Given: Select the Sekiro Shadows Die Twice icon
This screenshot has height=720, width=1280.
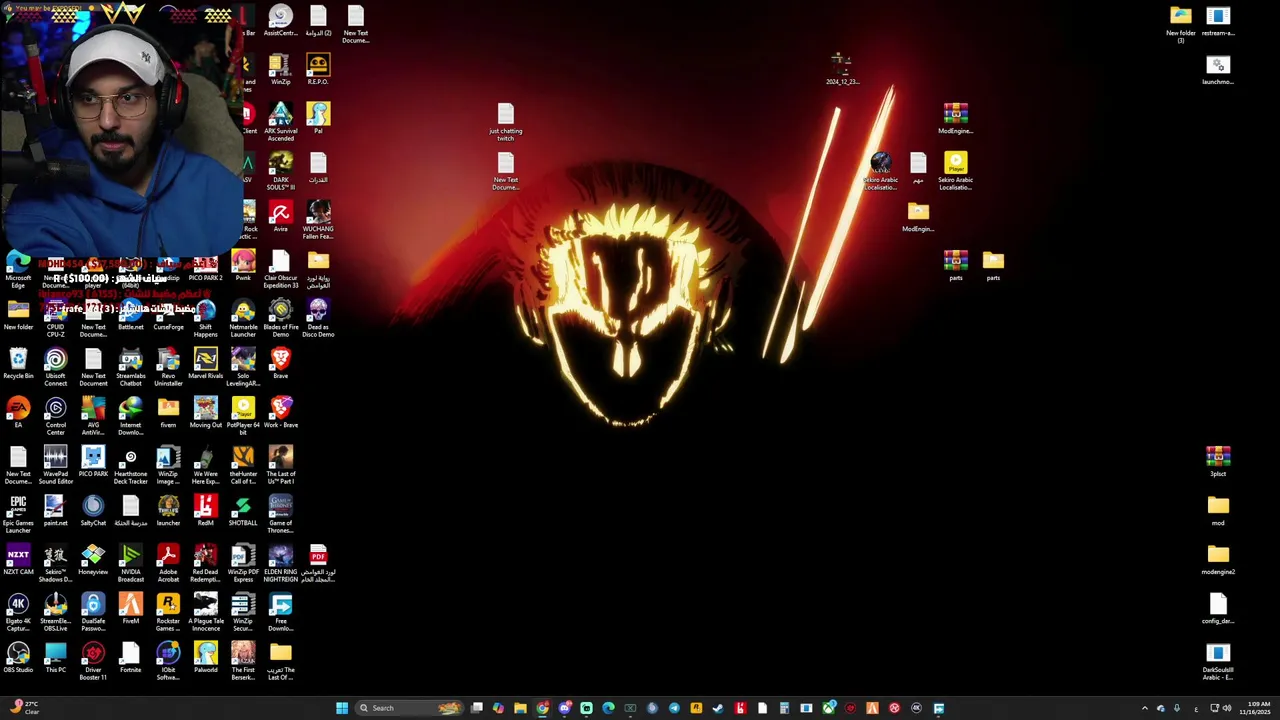Looking at the screenshot, I should (56, 563).
